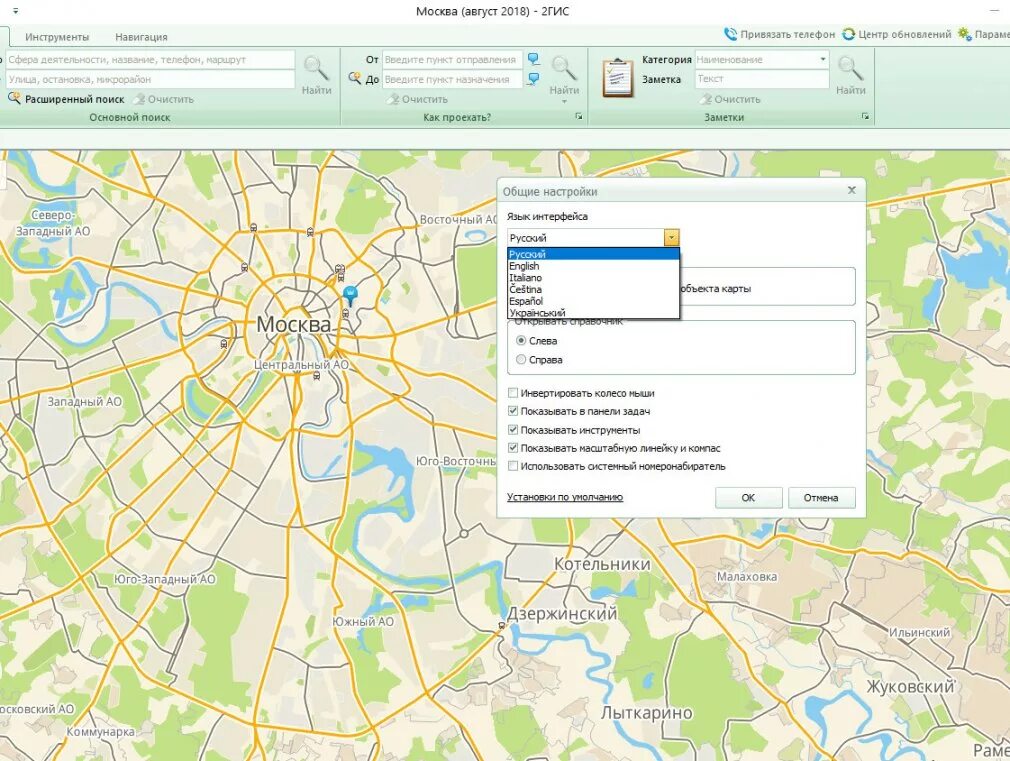This screenshot has height=761, width=1010.
Task: Open Как проехать group dialog launcher
Action: tap(578, 117)
